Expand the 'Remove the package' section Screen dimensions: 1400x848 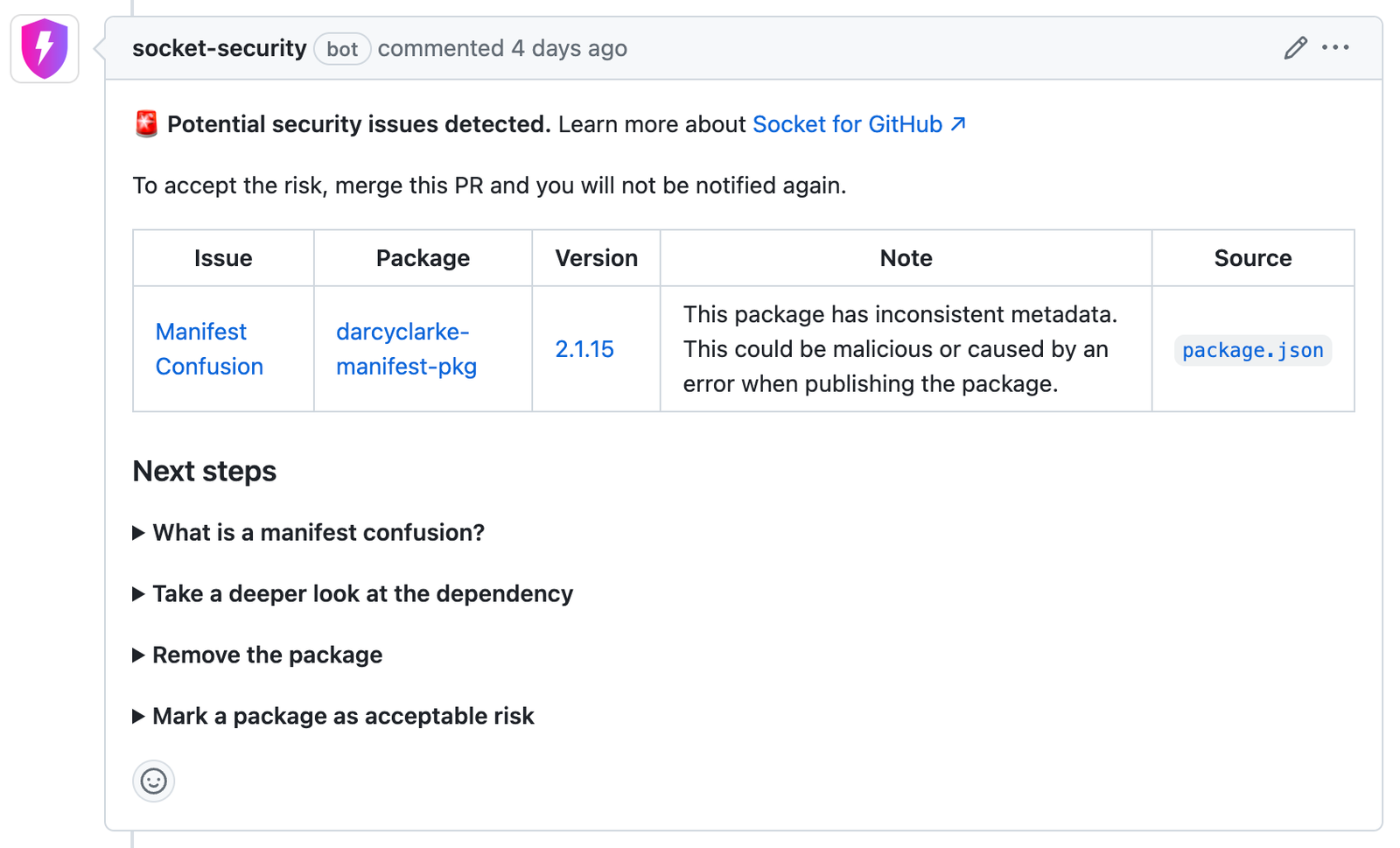[267, 655]
